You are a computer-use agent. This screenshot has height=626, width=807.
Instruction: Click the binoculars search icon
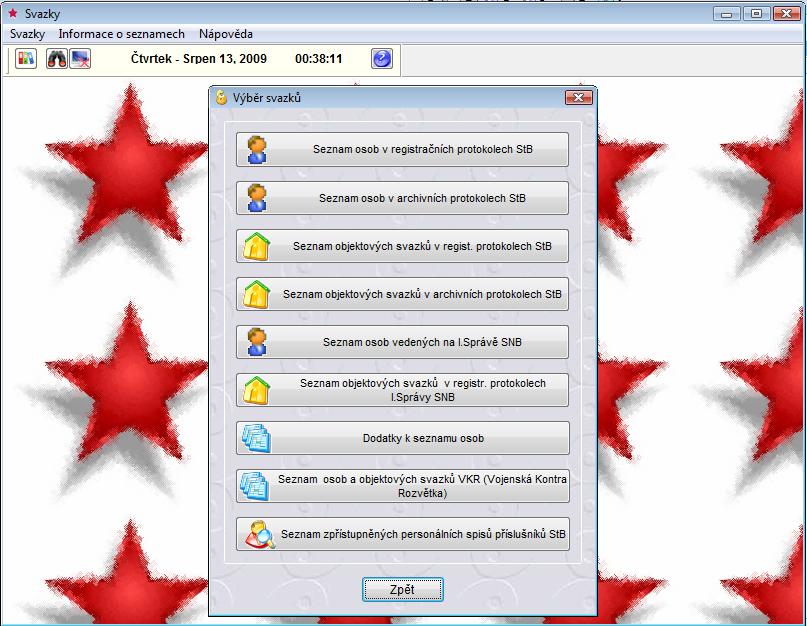pos(57,59)
